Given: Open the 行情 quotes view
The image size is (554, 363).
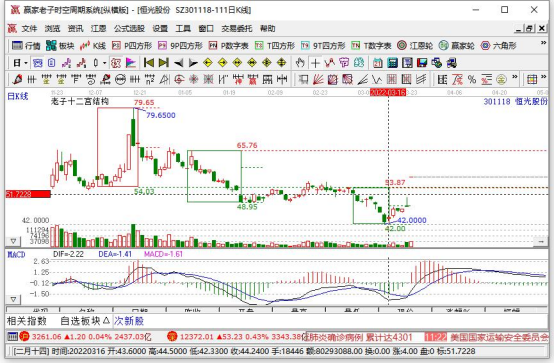Looking at the screenshot, I should click(26, 46).
